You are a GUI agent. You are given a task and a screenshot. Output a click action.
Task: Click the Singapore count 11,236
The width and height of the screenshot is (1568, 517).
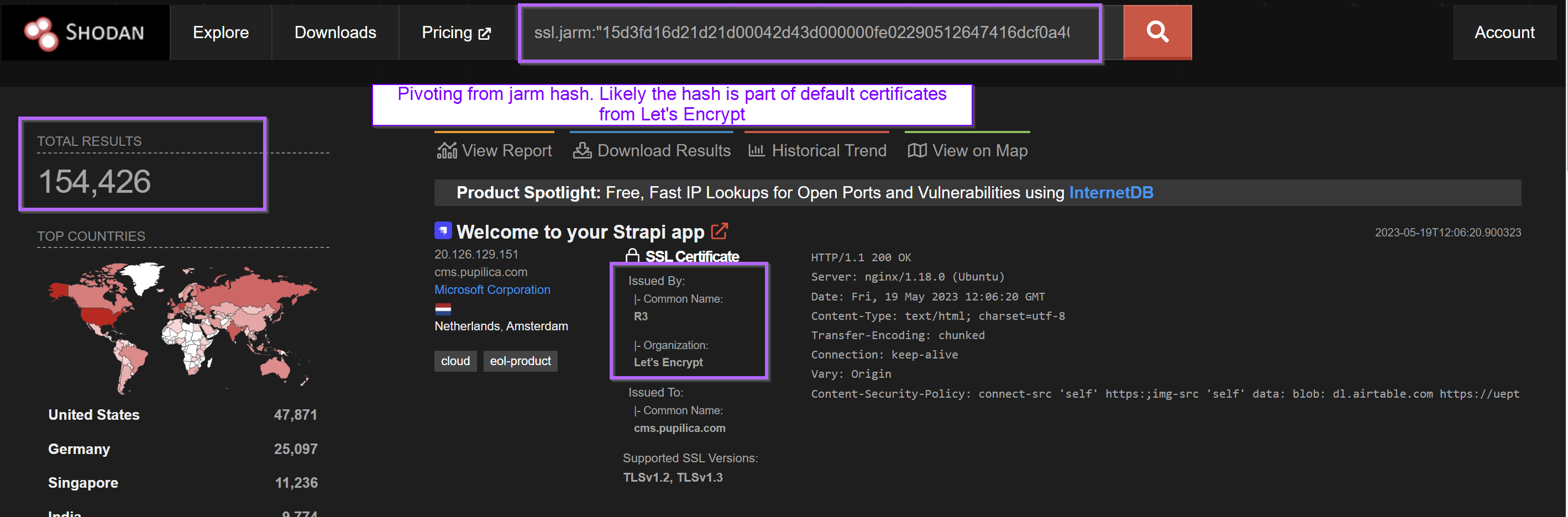(x=296, y=483)
